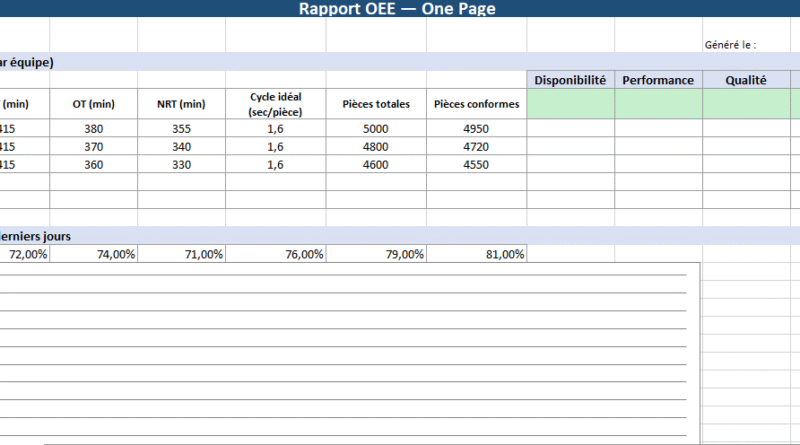Click the Performance column header
Screen dimensions: 800x445
[x=658, y=80]
